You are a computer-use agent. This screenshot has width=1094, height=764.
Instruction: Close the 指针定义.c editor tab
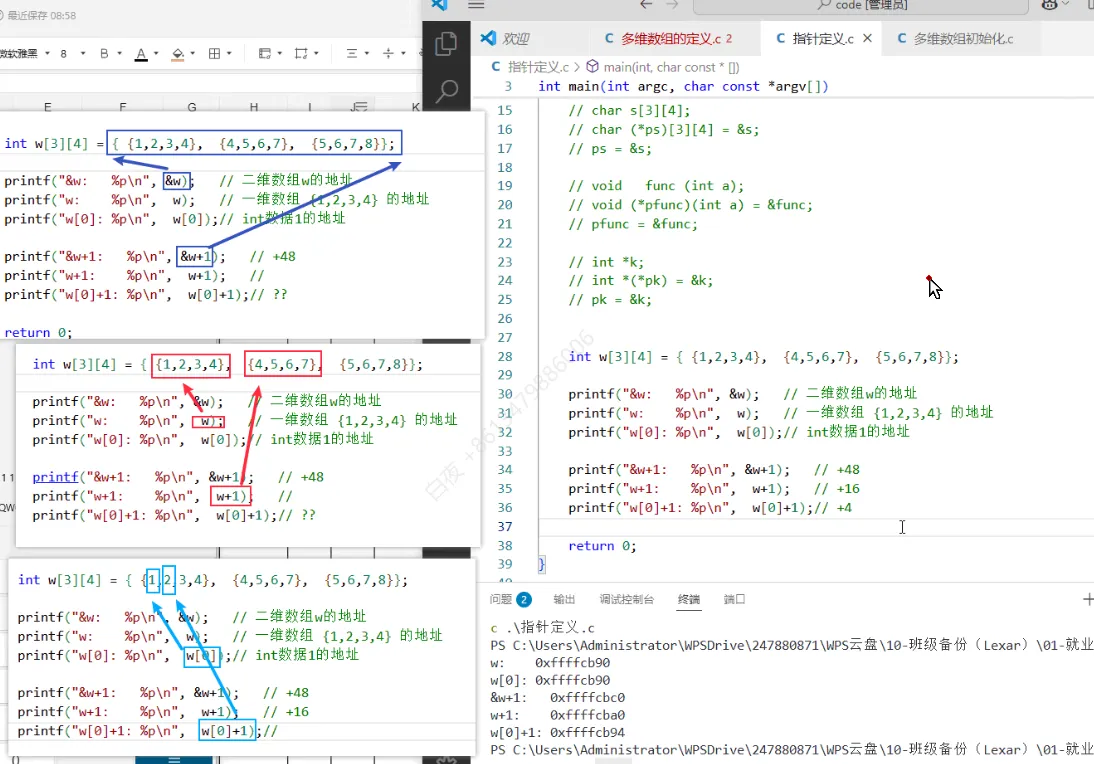click(867, 39)
